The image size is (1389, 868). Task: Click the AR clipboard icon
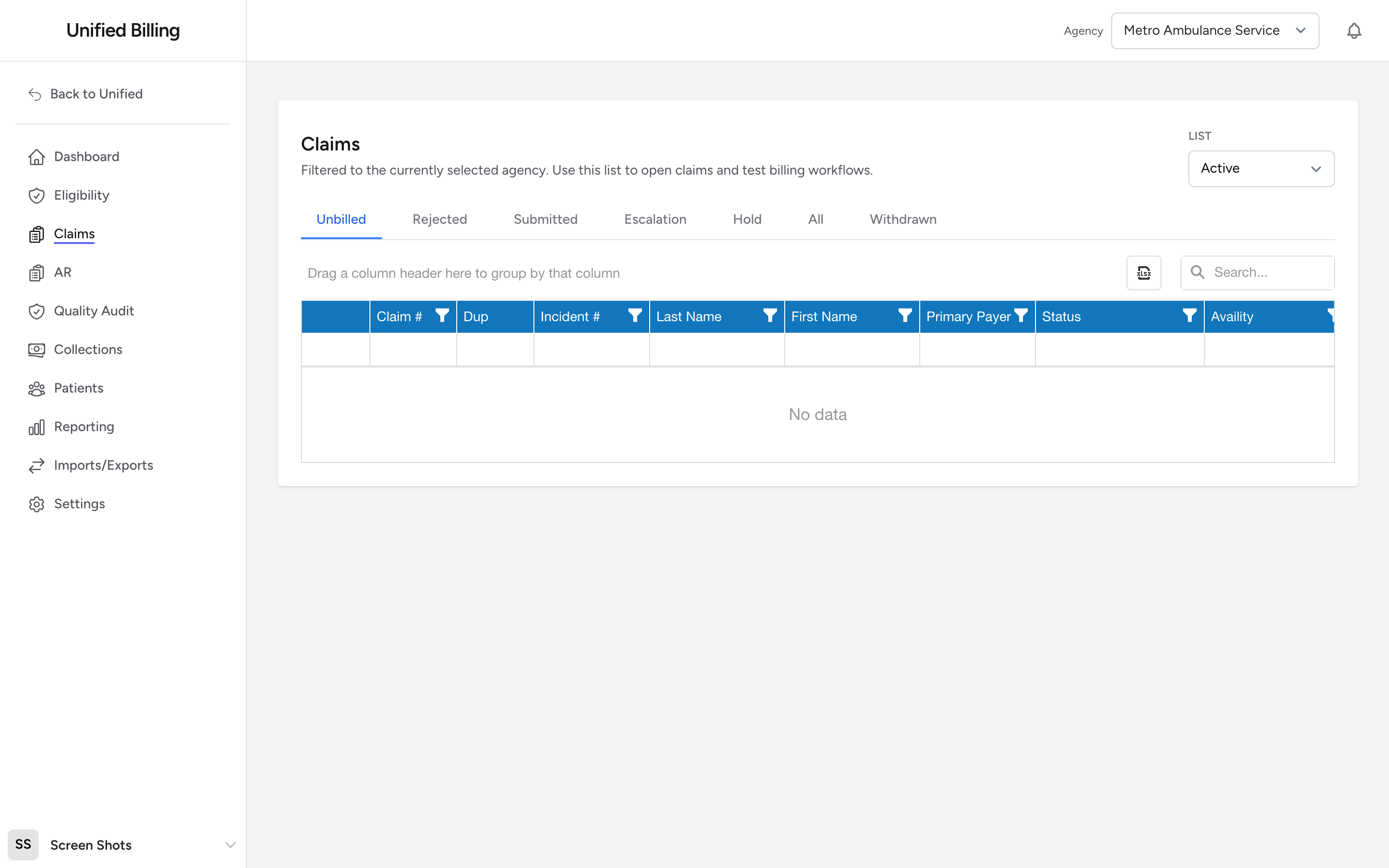point(36,272)
